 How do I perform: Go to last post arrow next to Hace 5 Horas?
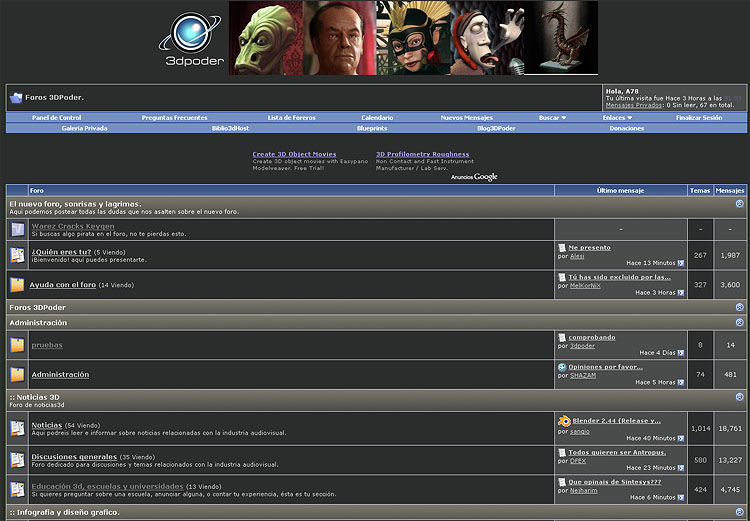point(681,383)
